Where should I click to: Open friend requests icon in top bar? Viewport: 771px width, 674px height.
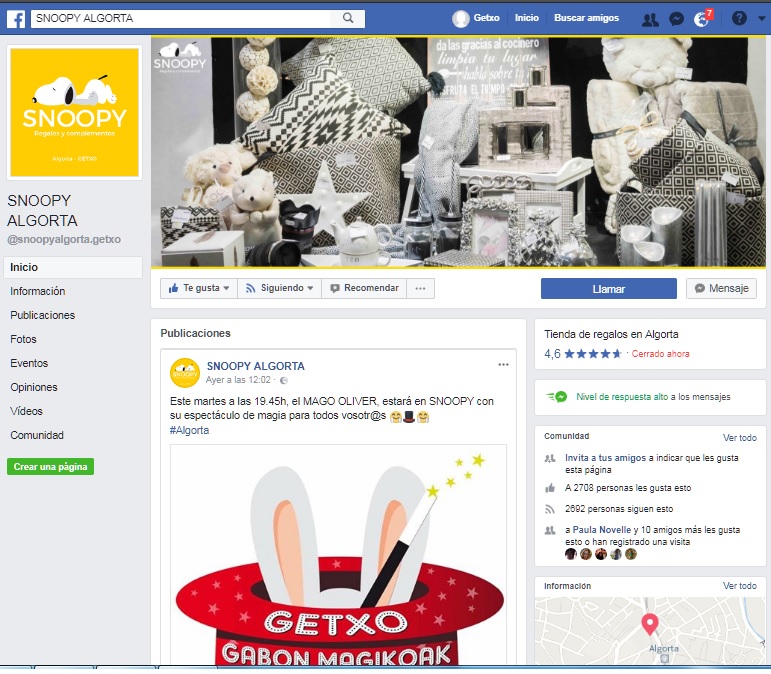tap(650, 20)
